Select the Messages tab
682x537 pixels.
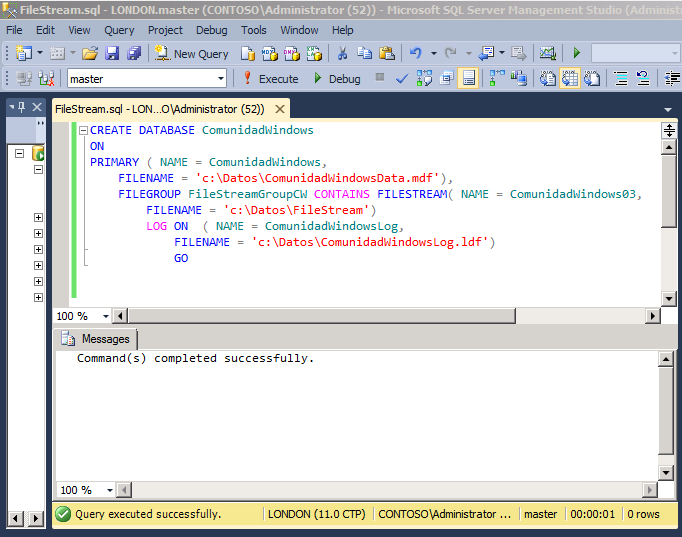pyautogui.click(x=96, y=339)
